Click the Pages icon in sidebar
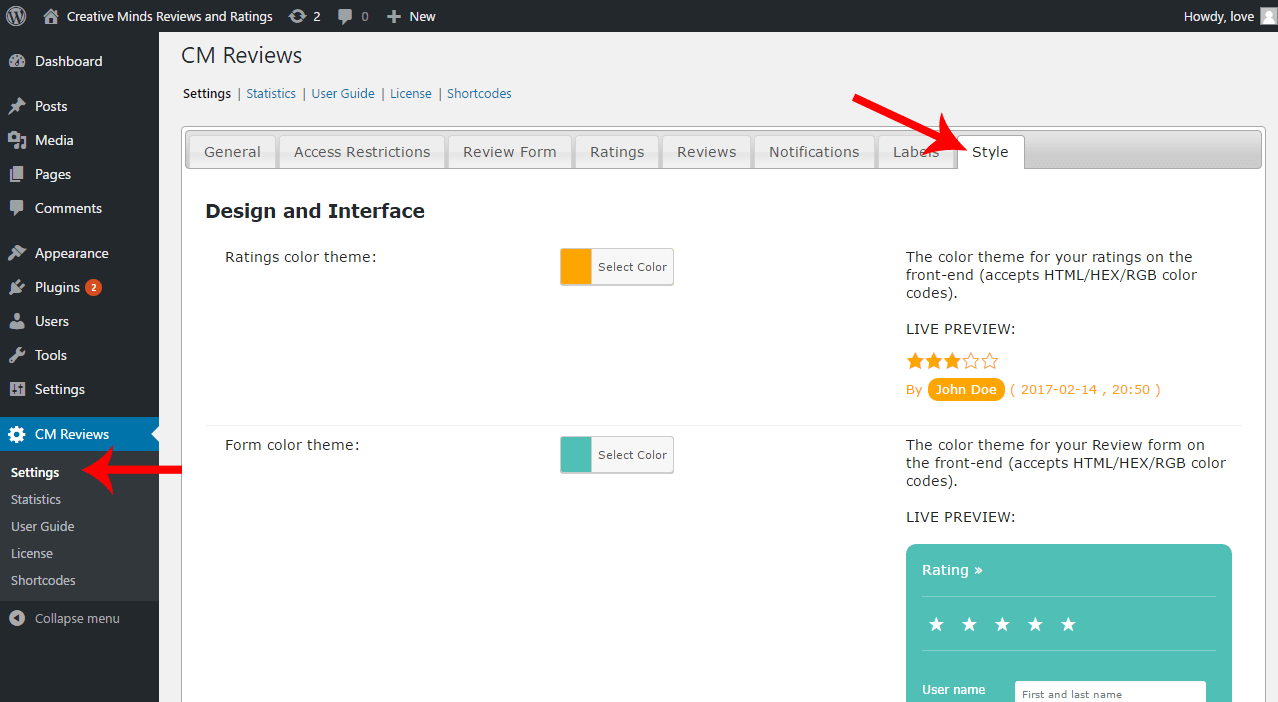 [17, 174]
